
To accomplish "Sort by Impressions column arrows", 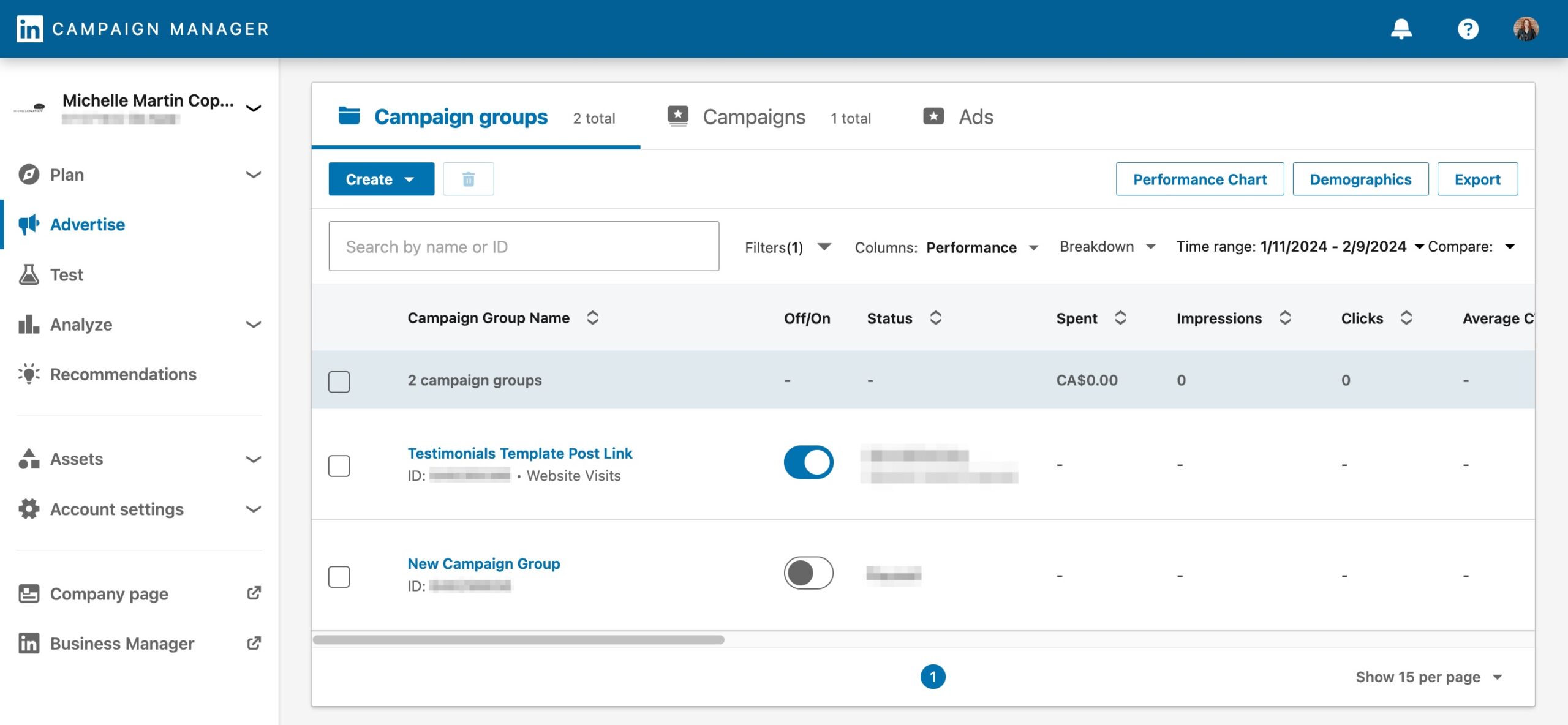I will point(1285,318).
